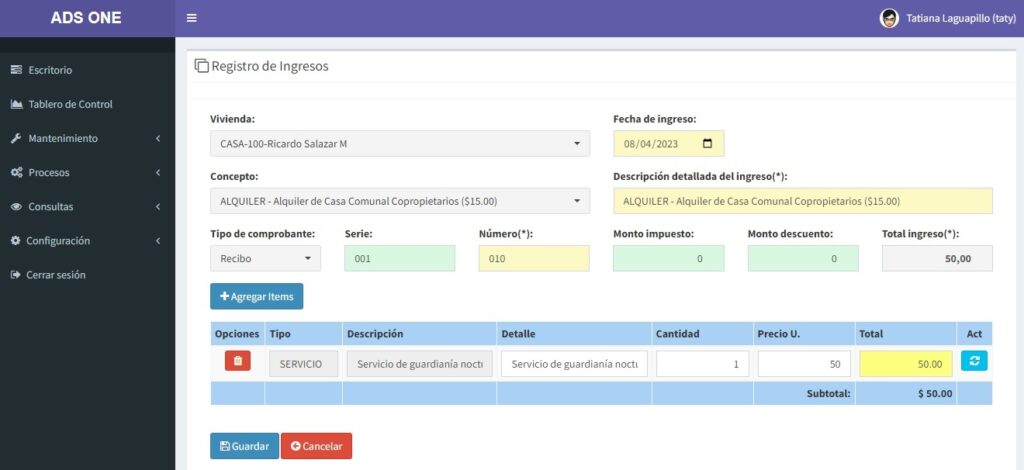
Task: Open Tipo de comprobante Recibo dropdown
Action: 265,258
